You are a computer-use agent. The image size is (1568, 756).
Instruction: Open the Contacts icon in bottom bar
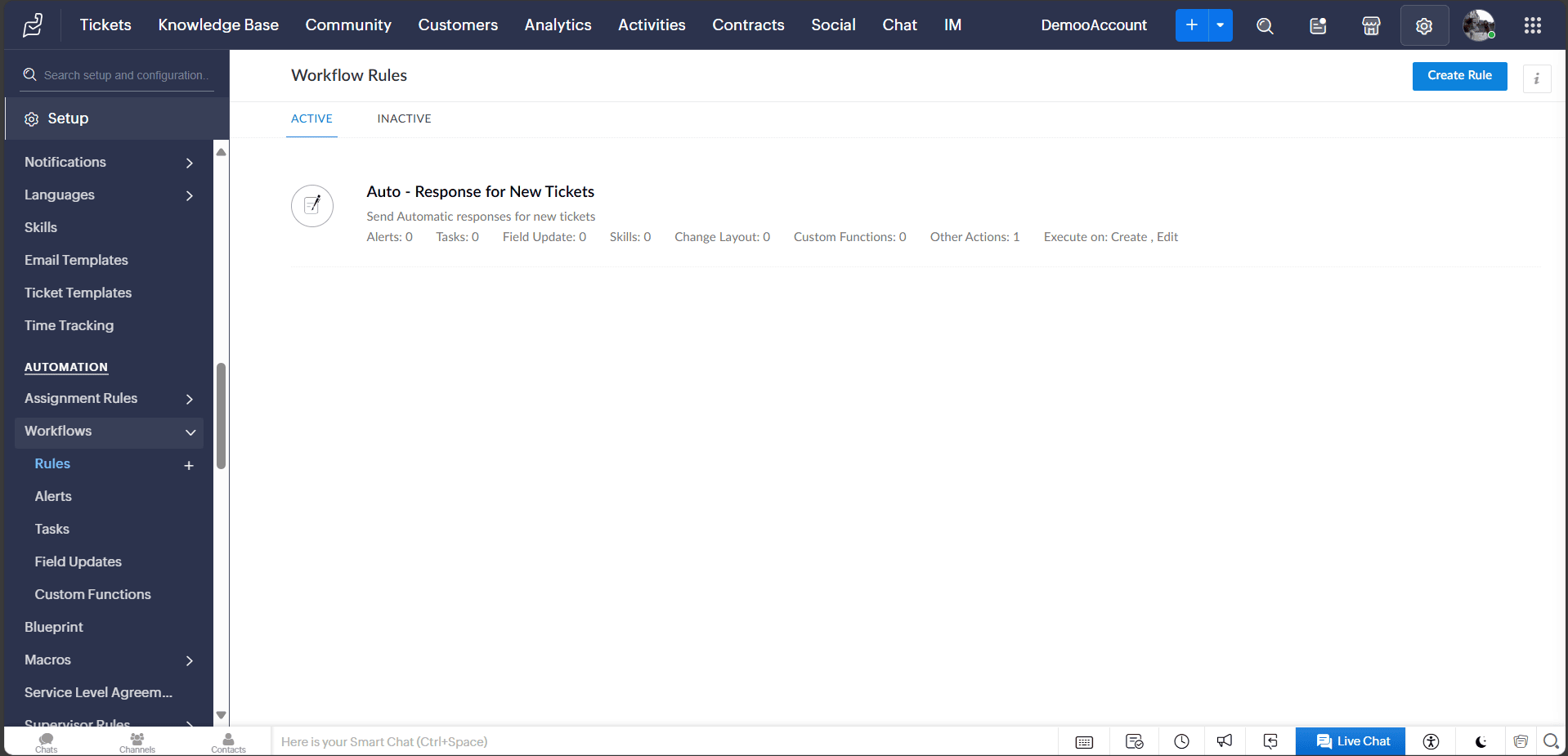(x=228, y=741)
